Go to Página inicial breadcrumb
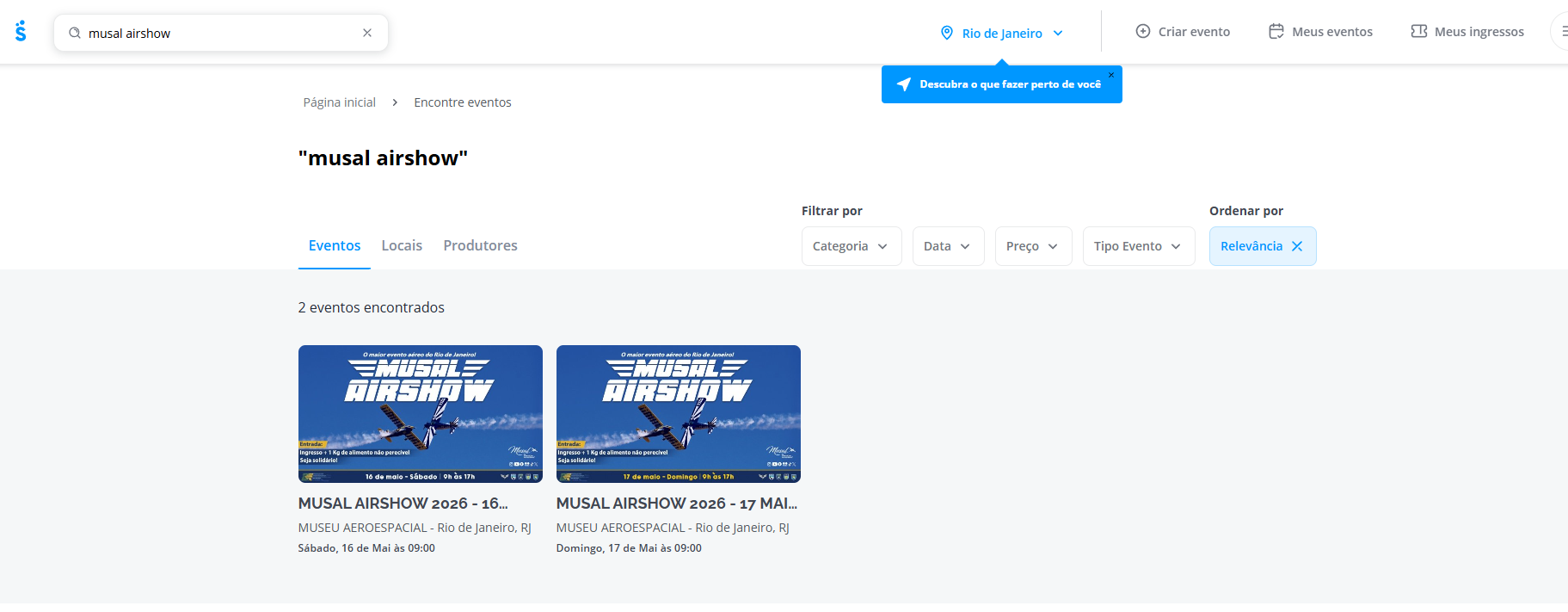The image size is (1568, 612). pyautogui.click(x=340, y=102)
